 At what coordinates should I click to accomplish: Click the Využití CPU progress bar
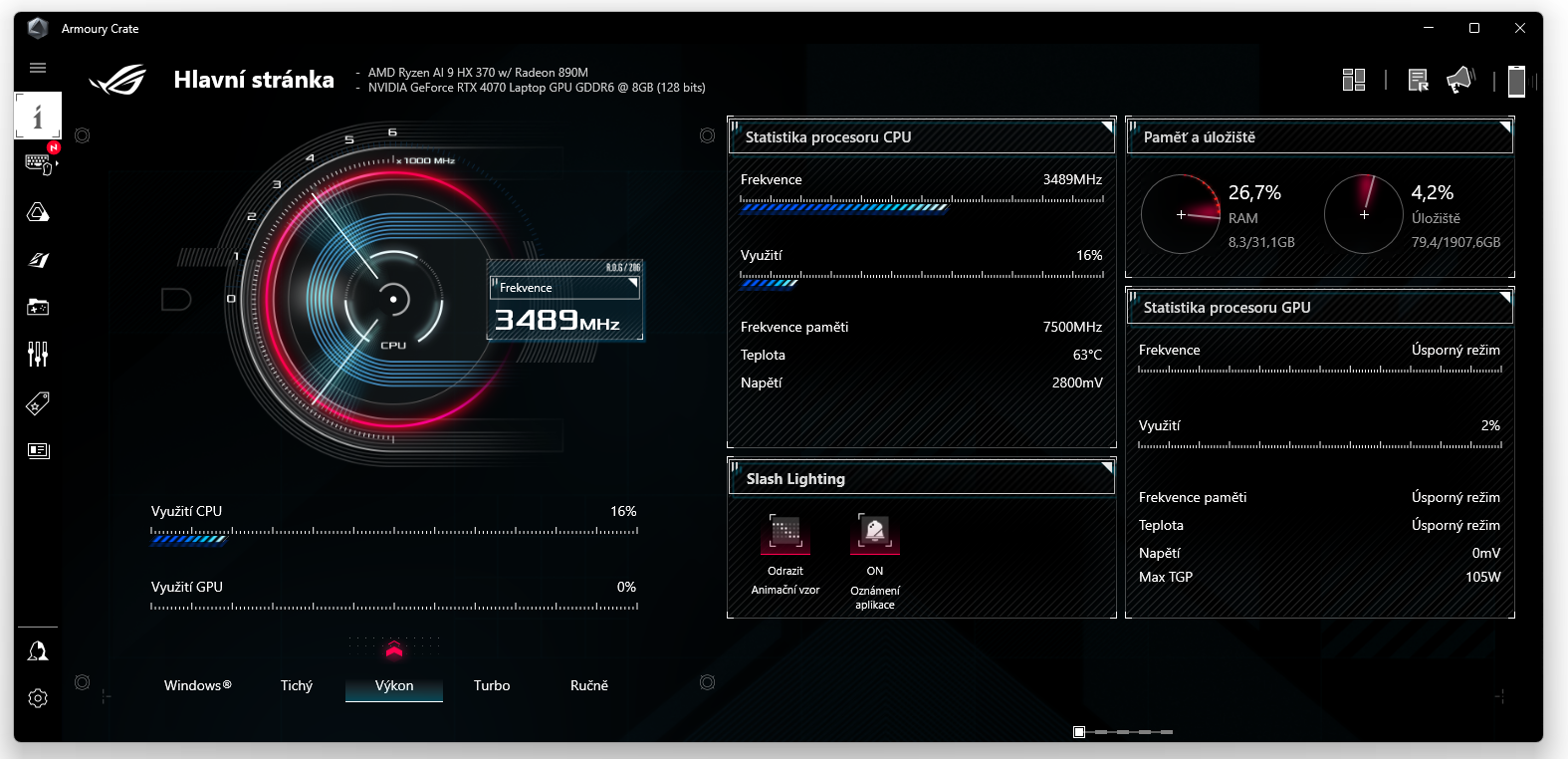point(394,537)
